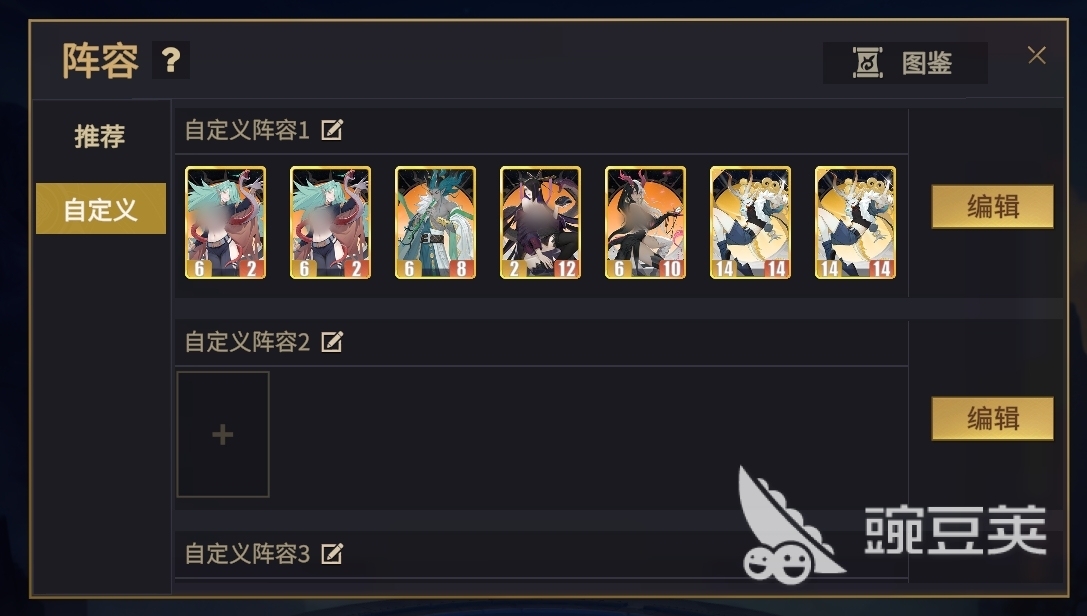
Task: Pick the first white-fur card 14/14
Action: coord(750,222)
